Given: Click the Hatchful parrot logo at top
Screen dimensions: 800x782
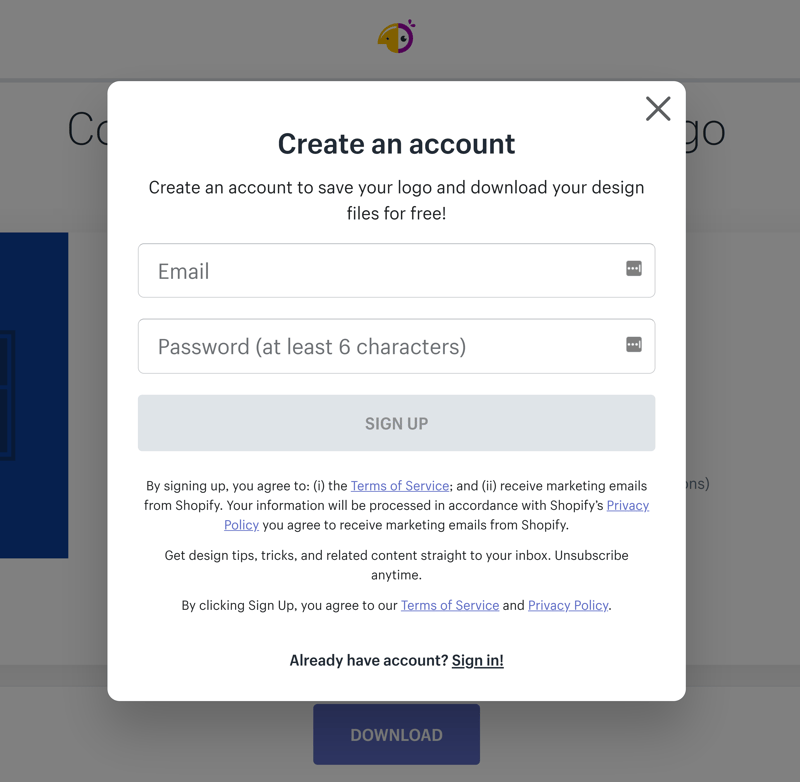Looking at the screenshot, I should [396, 37].
